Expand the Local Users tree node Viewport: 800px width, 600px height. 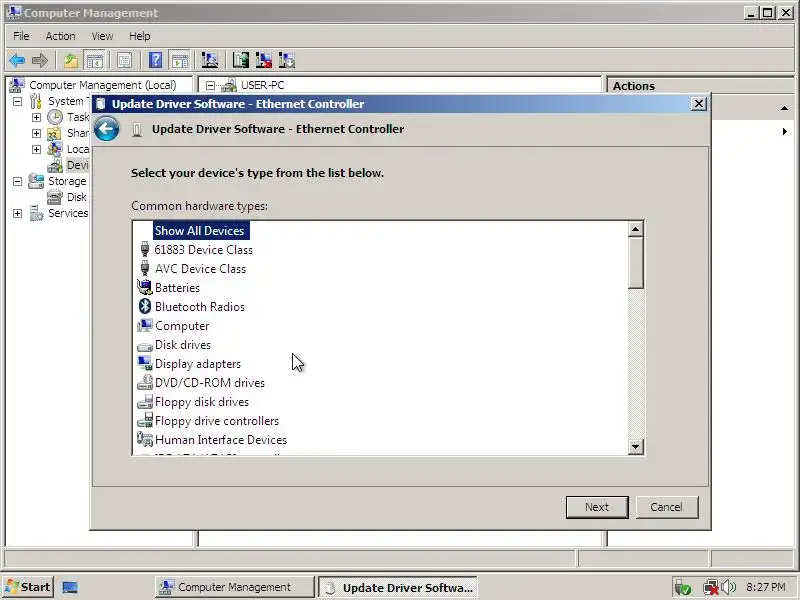36,149
